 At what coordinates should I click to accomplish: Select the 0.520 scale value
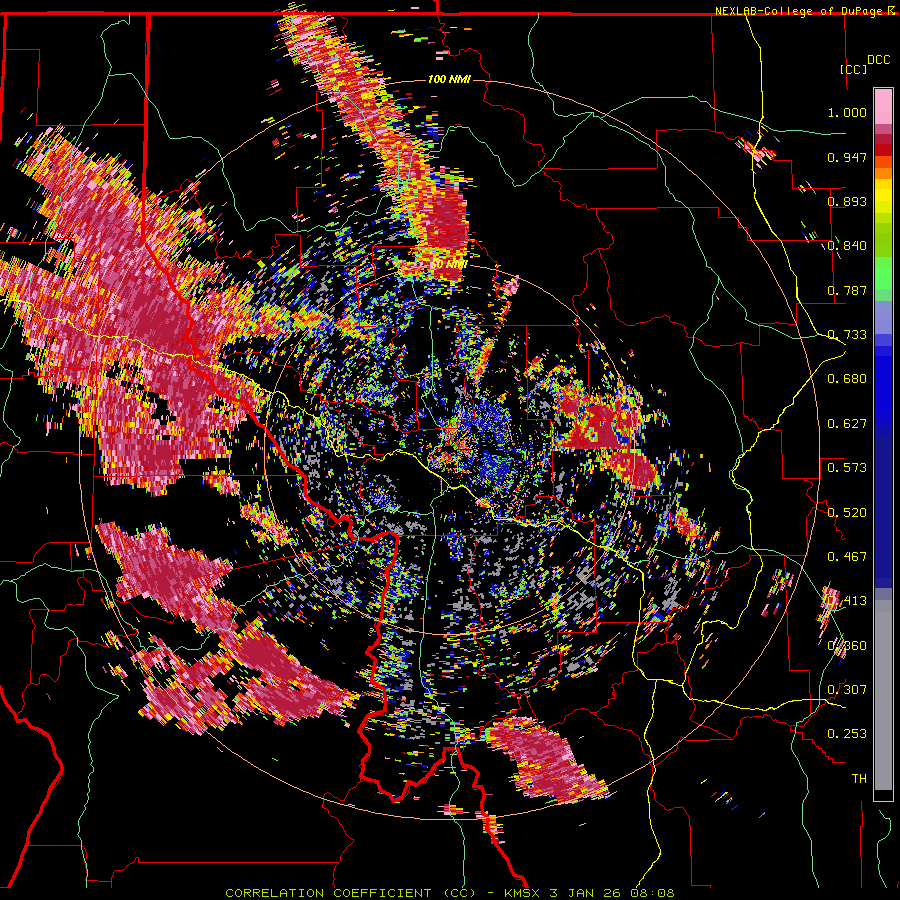pyautogui.click(x=847, y=513)
